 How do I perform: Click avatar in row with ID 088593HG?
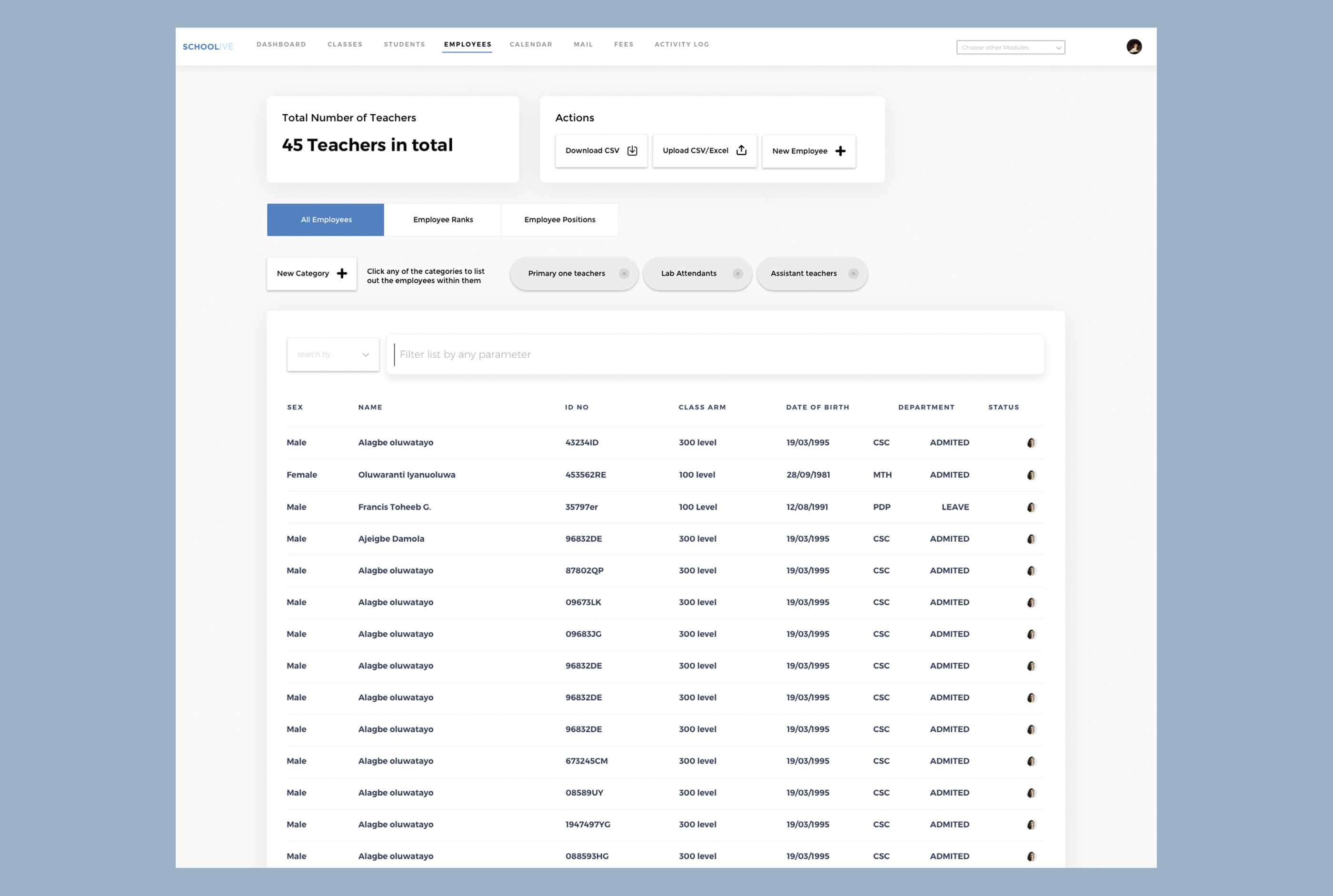(1031, 856)
